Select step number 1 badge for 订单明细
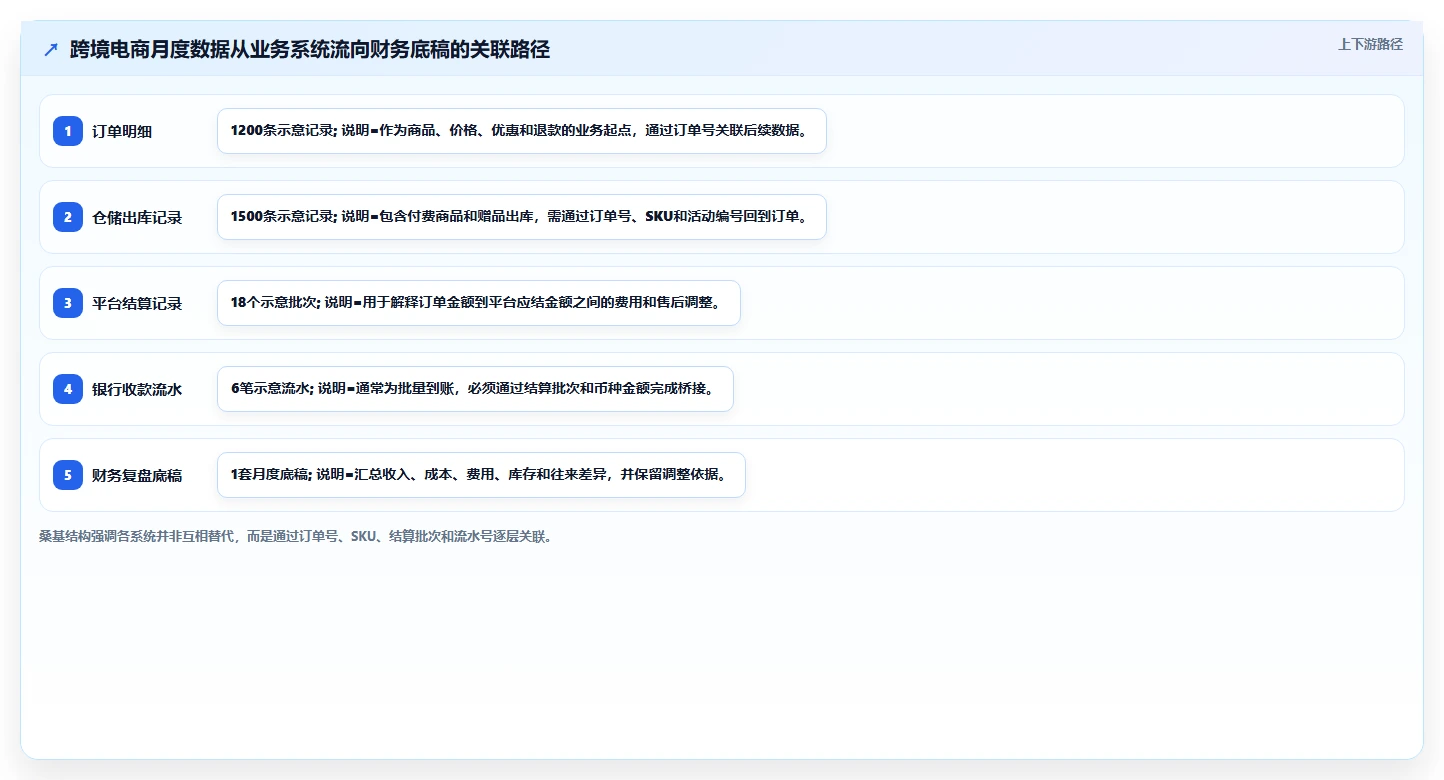1444x780 pixels. pyautogui.click(x=68, y=131)
